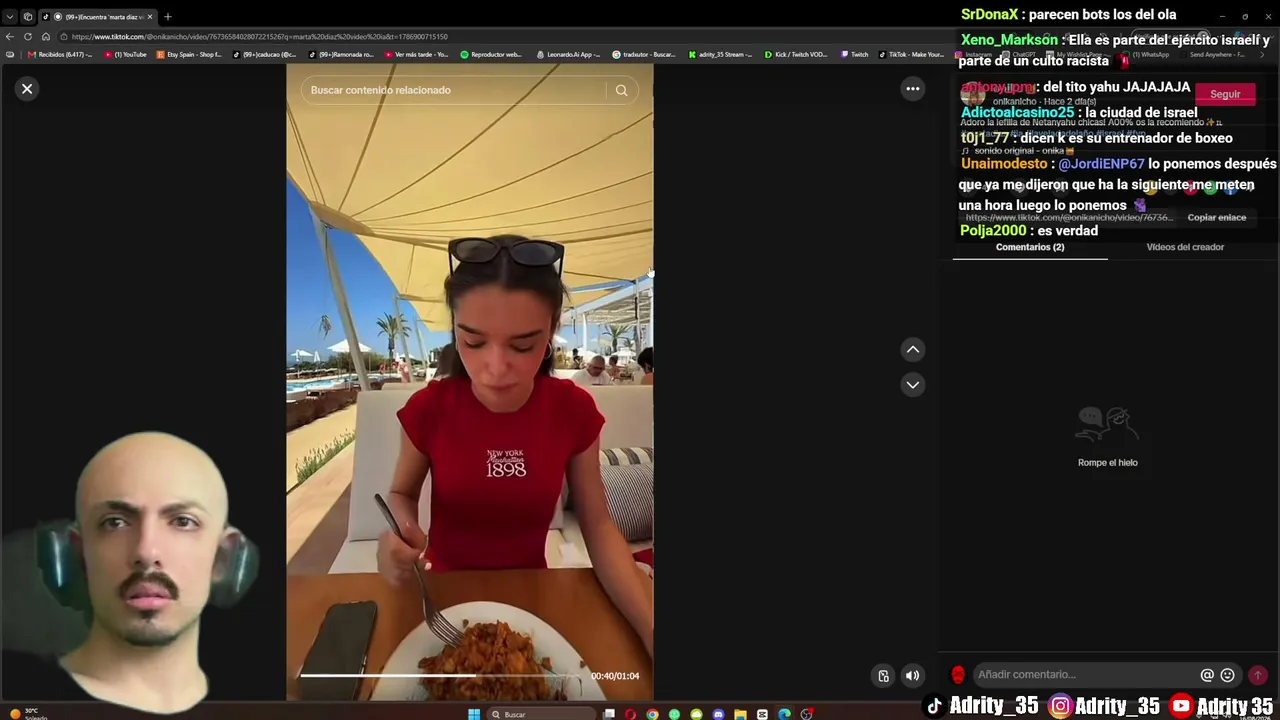Open weather widget showing 30°C
The height and width of the screenshot is (720, 1280).
[x=28, y=714]
